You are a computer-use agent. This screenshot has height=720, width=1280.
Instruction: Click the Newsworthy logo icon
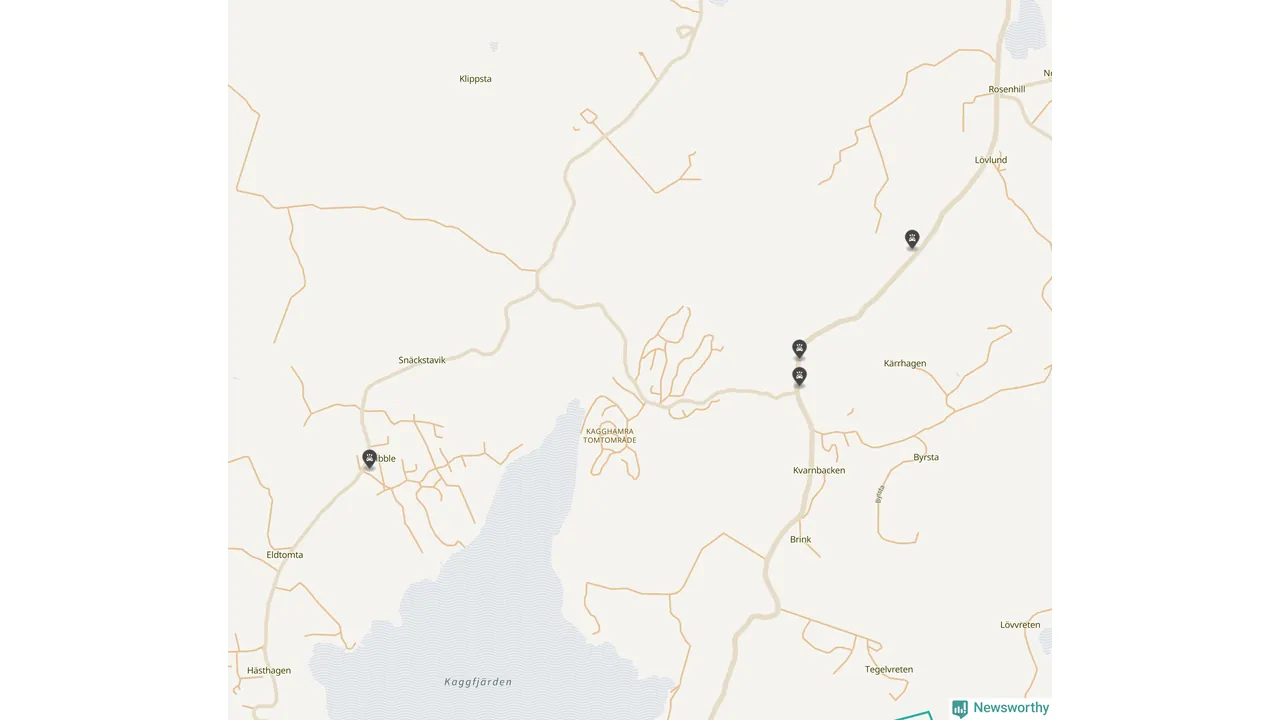(x=960, y=709)
